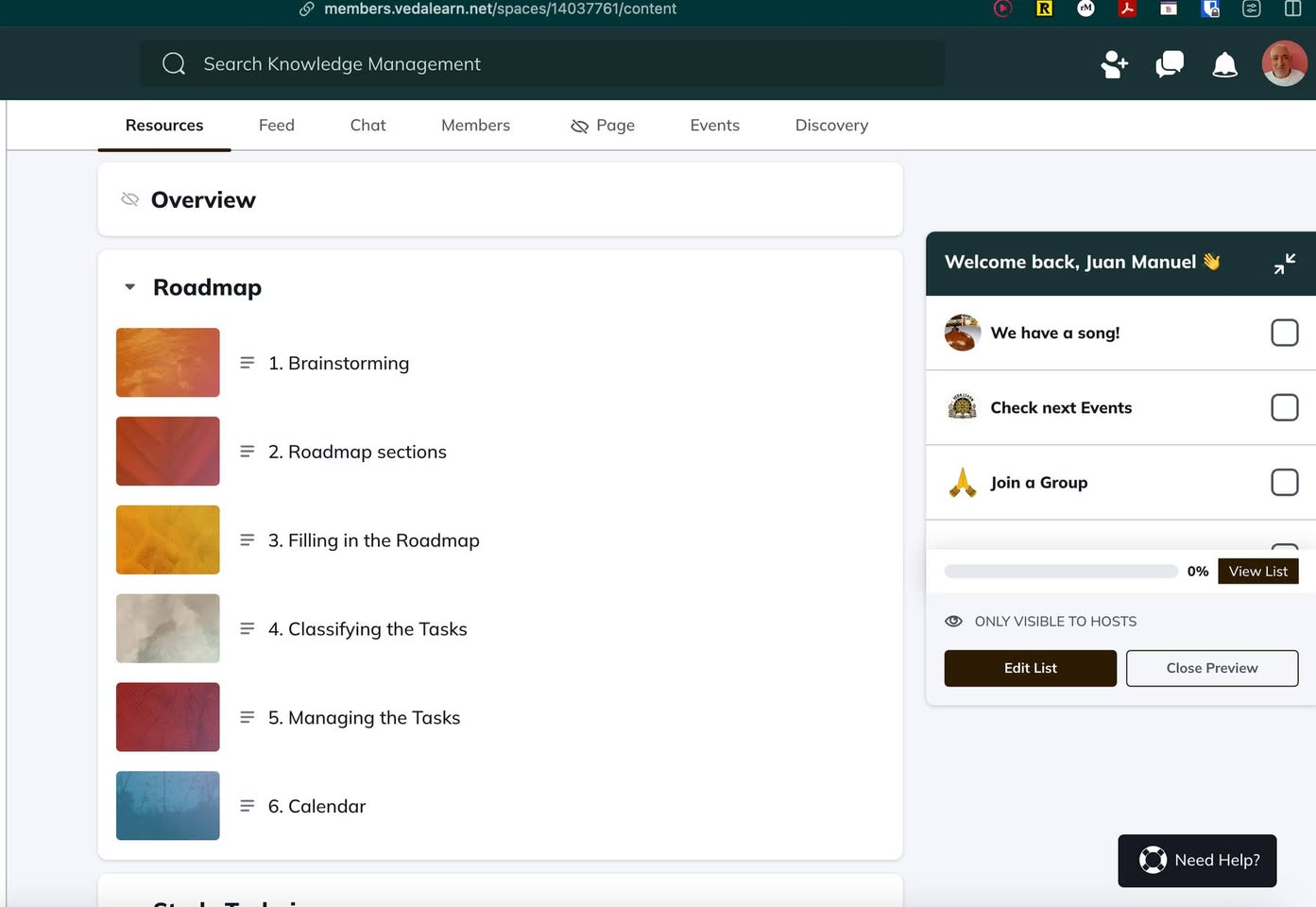Check the 'We have a song!' checkbox
1316x907 pixels.
[1284, 333]
